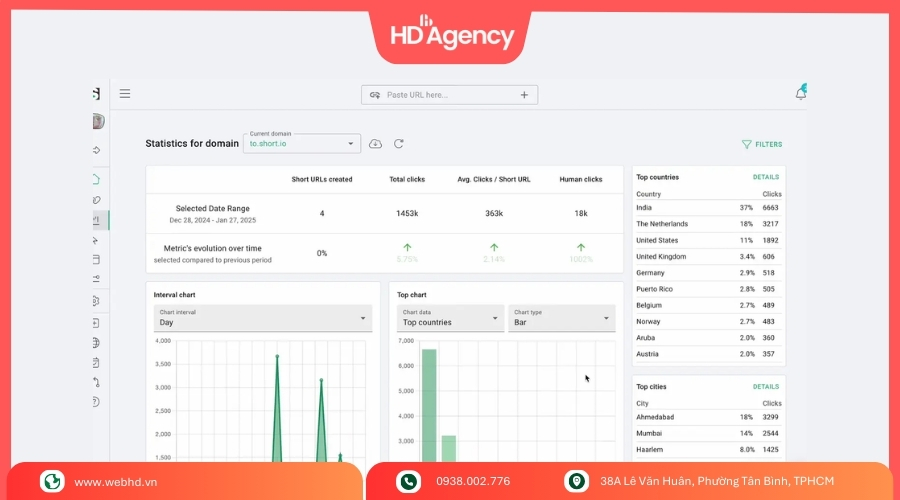900x500 pixels.
Task: Click the filter funnel icon
Action: [x=746, y=144]
